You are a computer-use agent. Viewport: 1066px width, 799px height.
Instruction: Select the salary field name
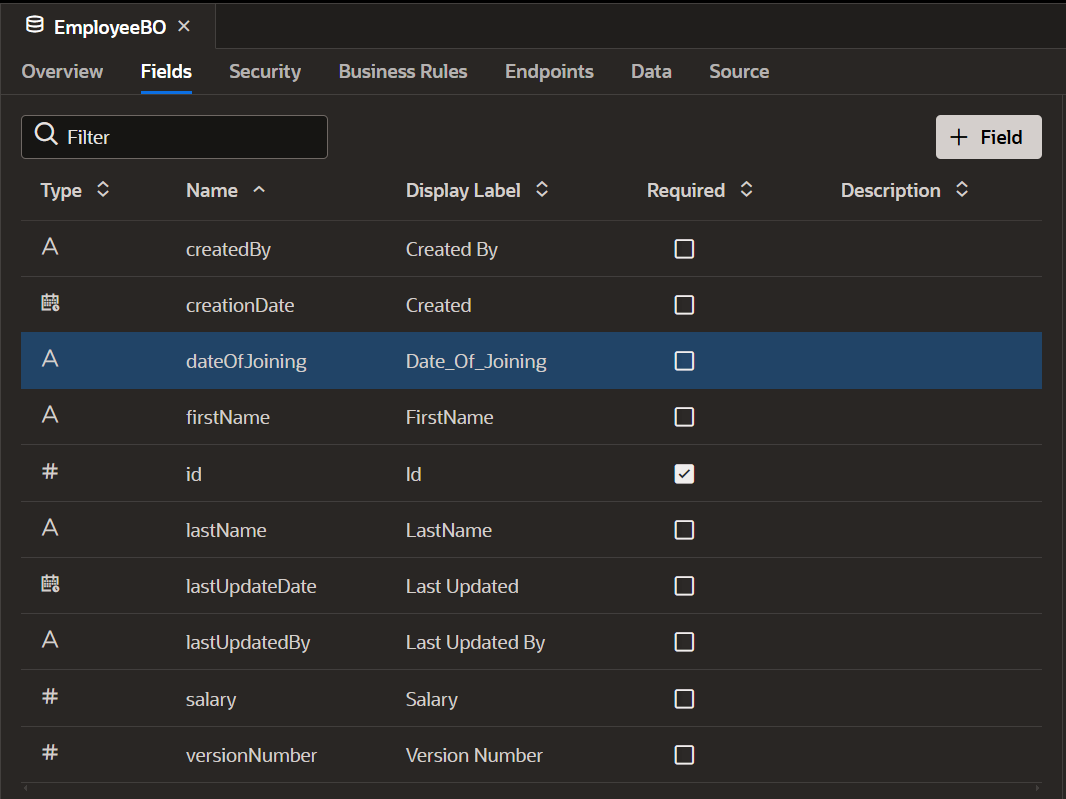211,699
